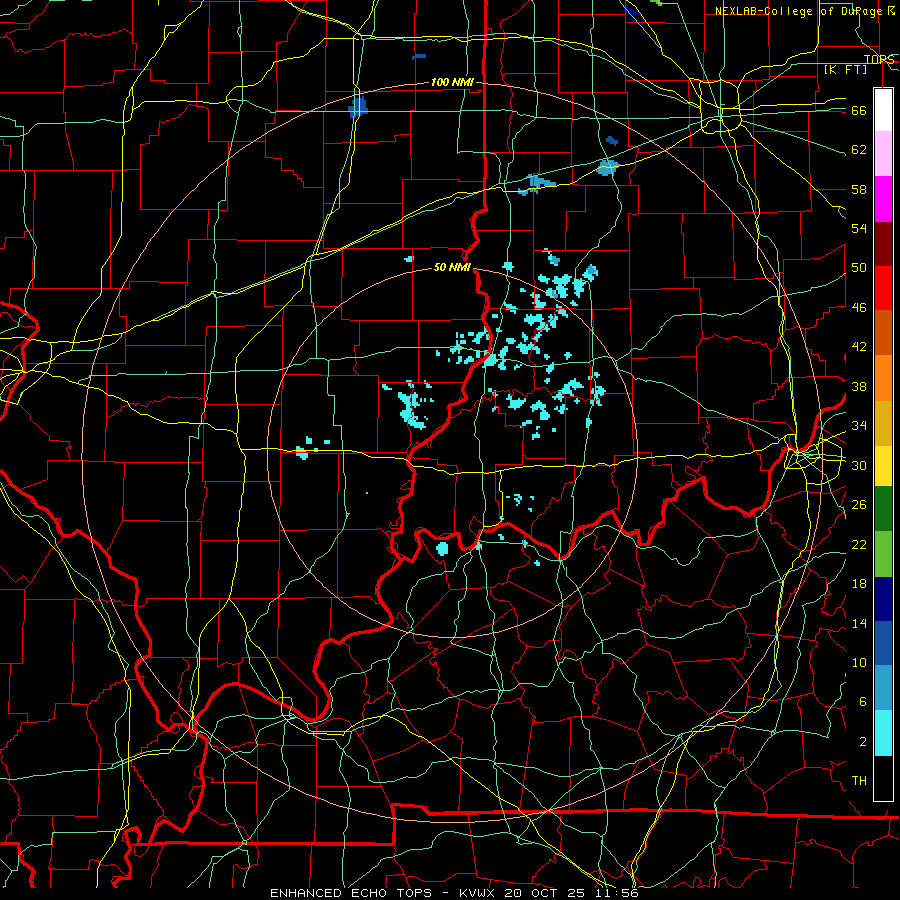
Task: Click the yellow swatch near 30
Action: click(x=883, y=466)
